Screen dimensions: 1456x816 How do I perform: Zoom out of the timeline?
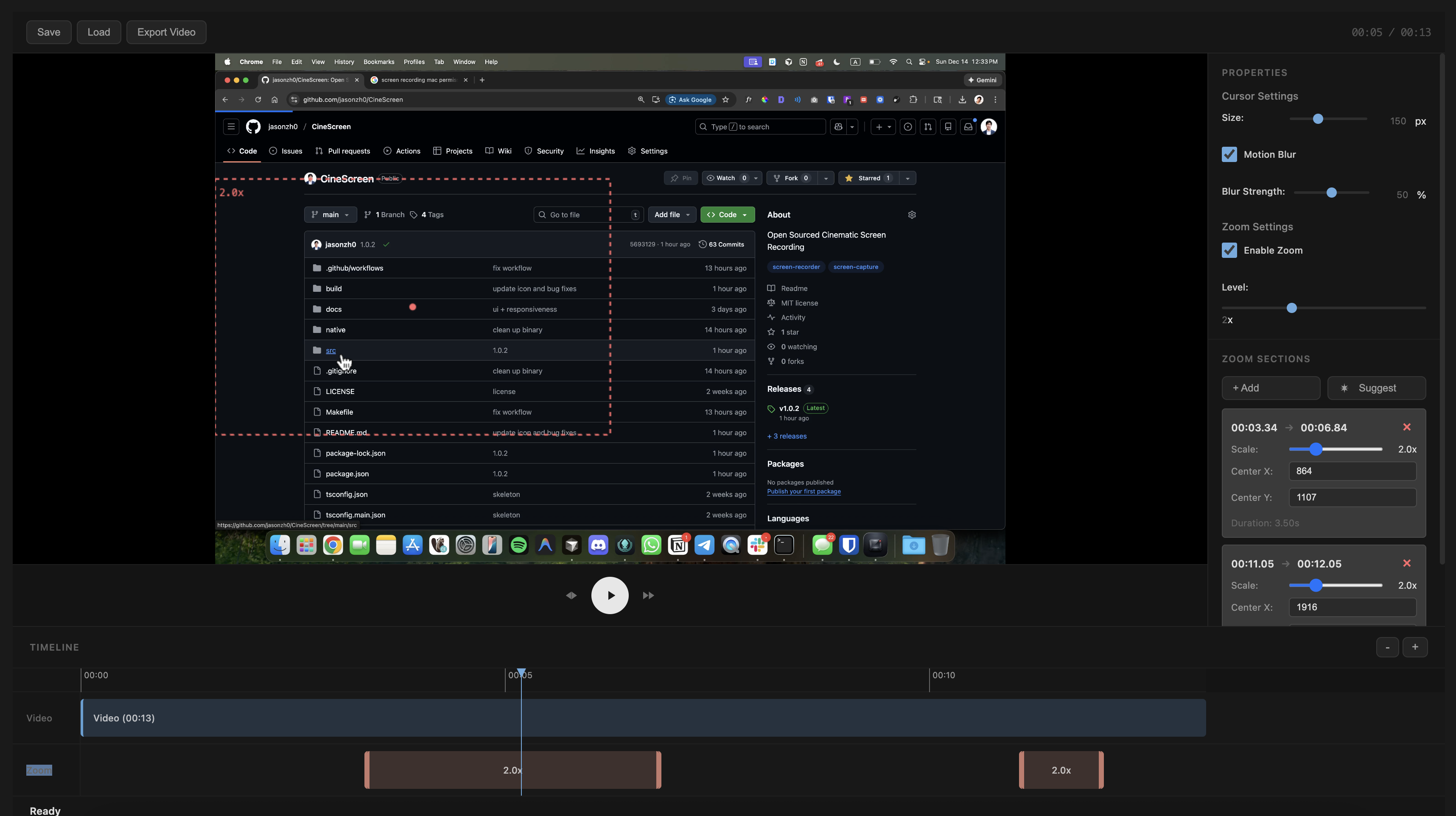pos(1388,646)
